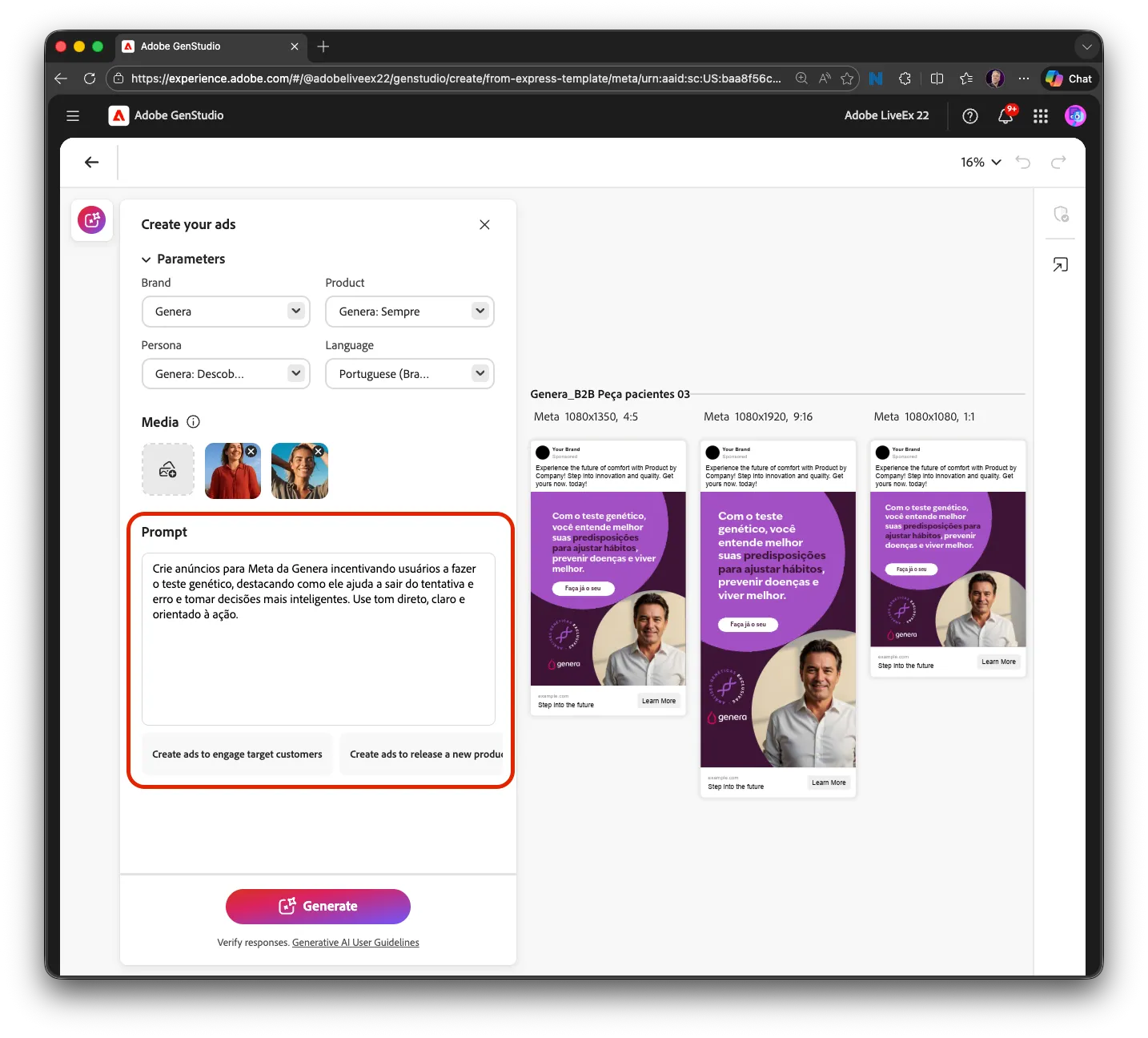The height and width of the screenshot is (1038, 1148).
Task: Close the Adobe GenStudio browser tab
Action: point(295,46)
